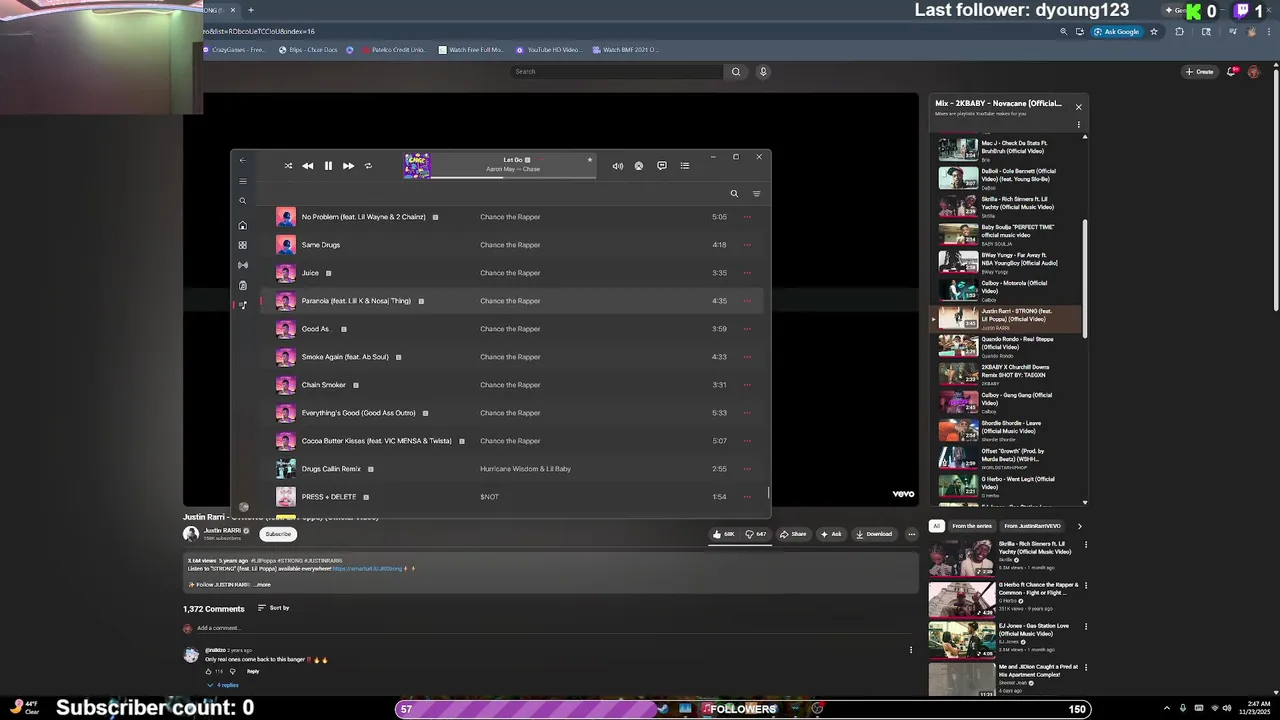Image resolution: width=1280 pixels, height=720 pixels.
Task: Show more filter chips arrow
Action: (x=1079, y=526)
